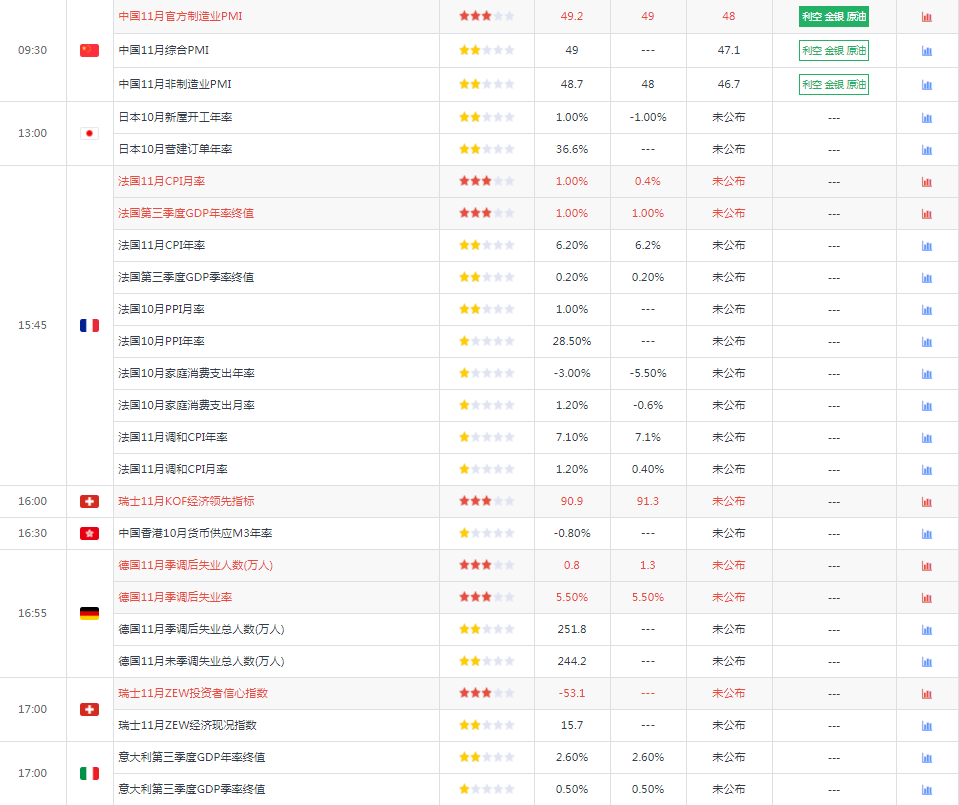Screen dimensions: 959x805
Task: Open chart icon for 德国11月季调后失业总人数
Action: (x=927, y=630)
